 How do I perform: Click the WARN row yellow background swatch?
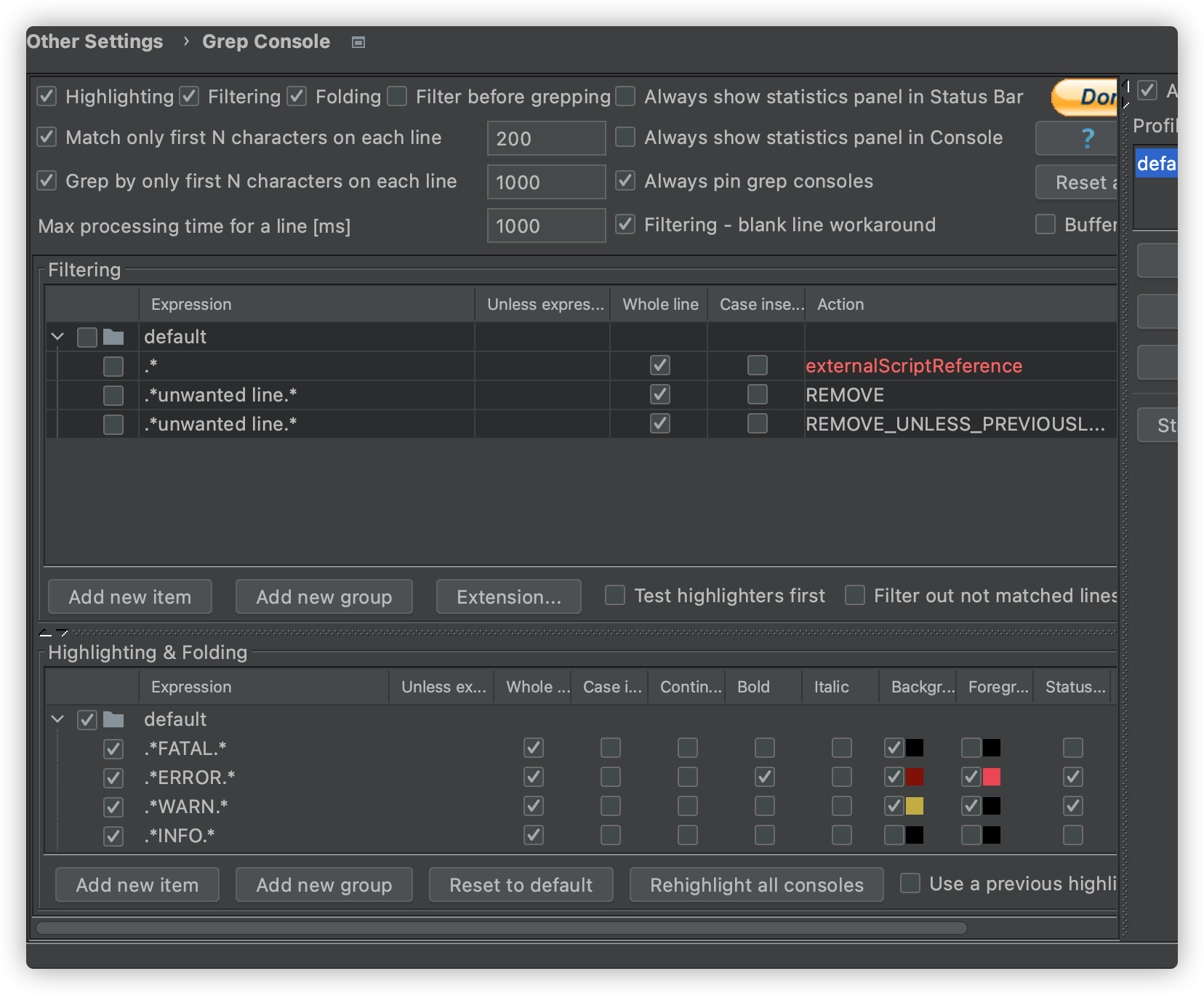tap(915, 806)
